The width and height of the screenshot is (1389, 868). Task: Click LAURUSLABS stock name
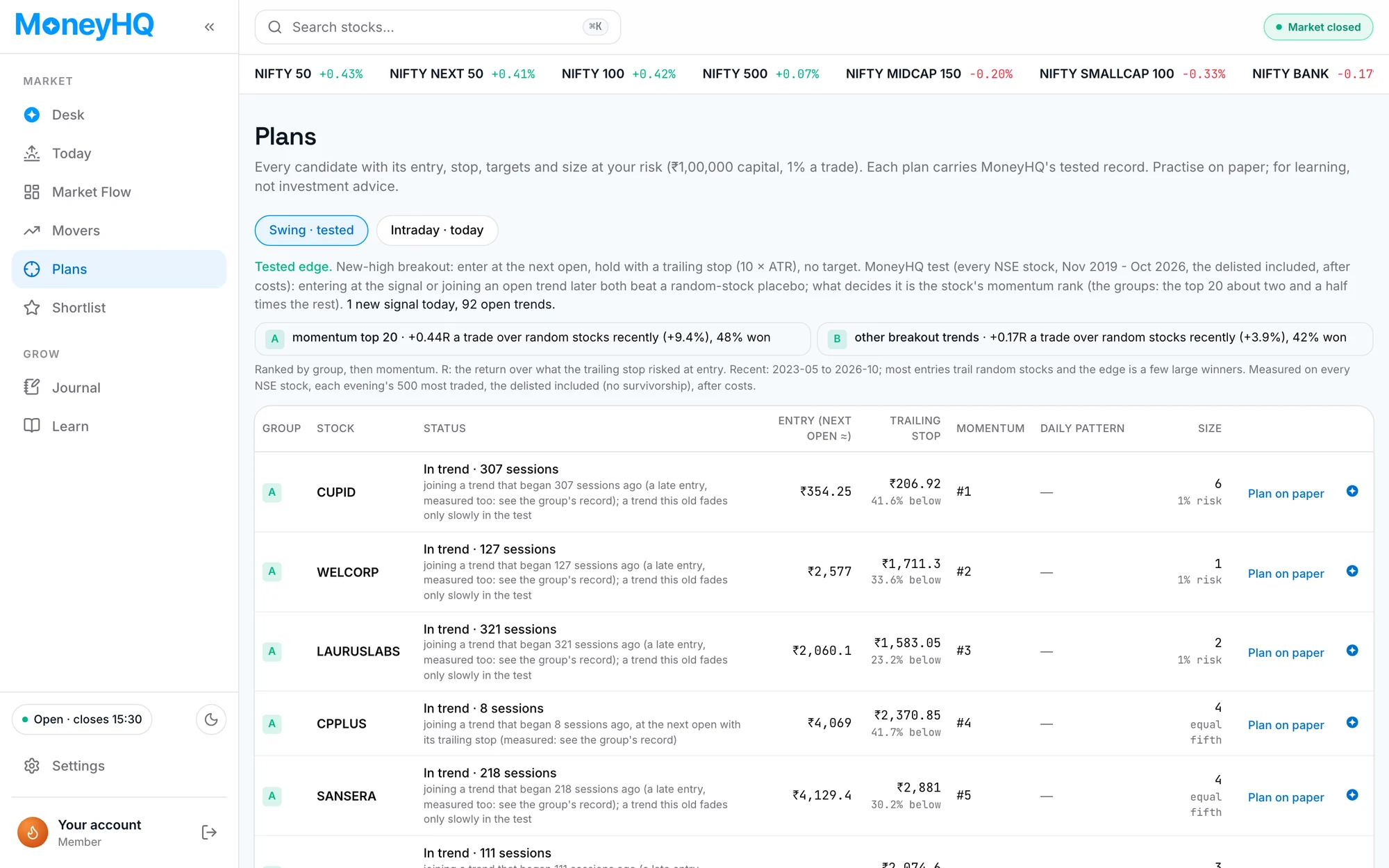click(x=358, y=651)
